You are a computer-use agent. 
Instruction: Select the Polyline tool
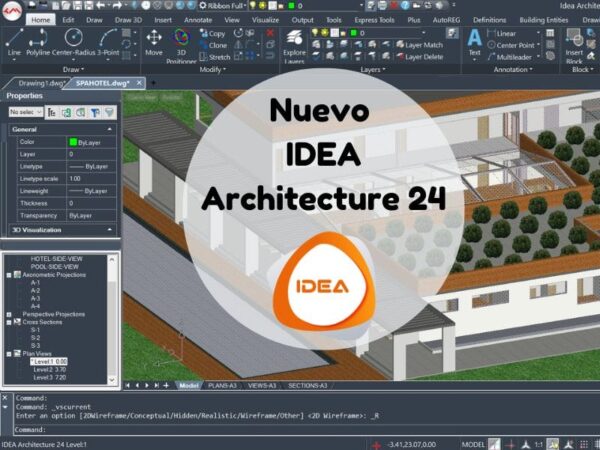pyautogui.click(x=38, y=43)
